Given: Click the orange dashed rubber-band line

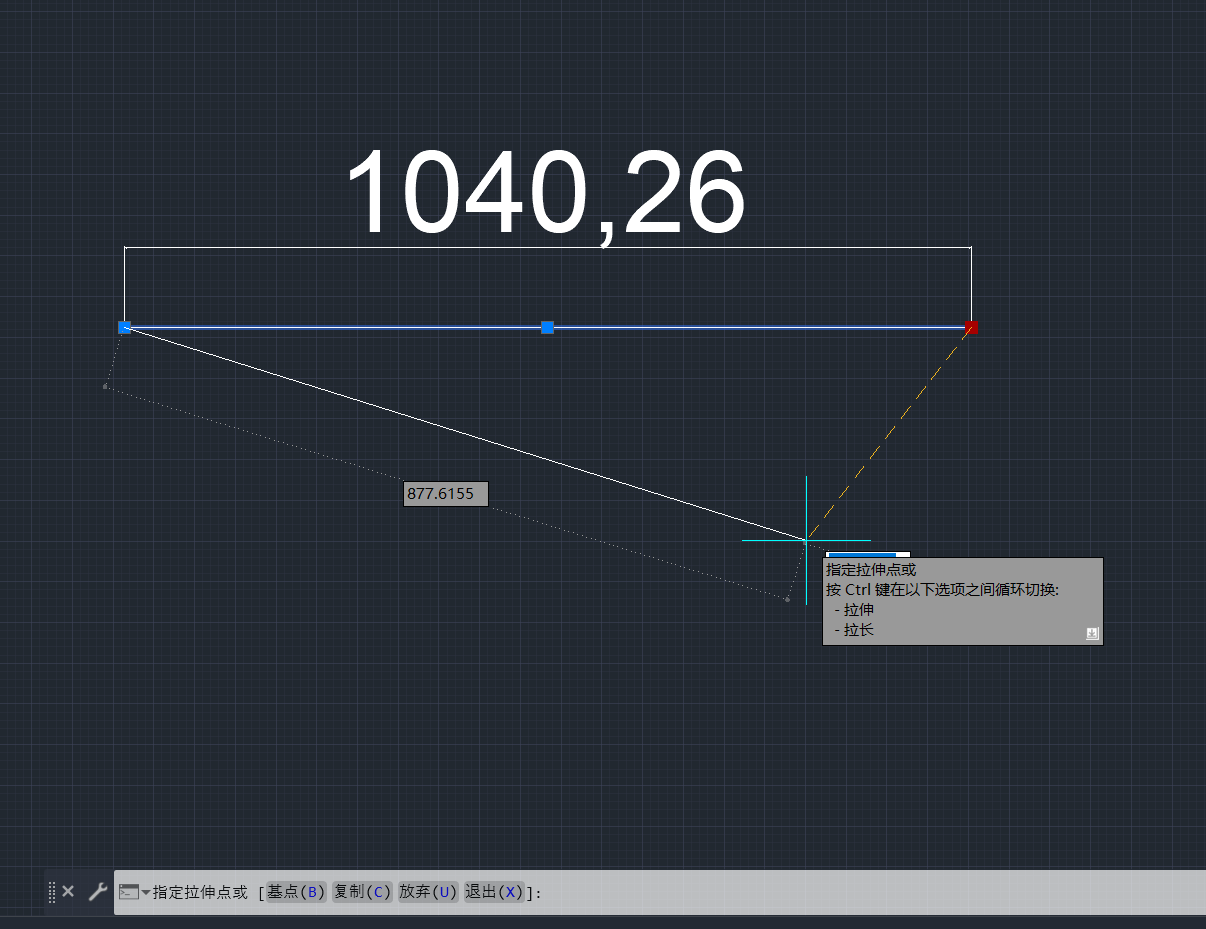Looking at the screenshot, I should (x=890, y=431).
